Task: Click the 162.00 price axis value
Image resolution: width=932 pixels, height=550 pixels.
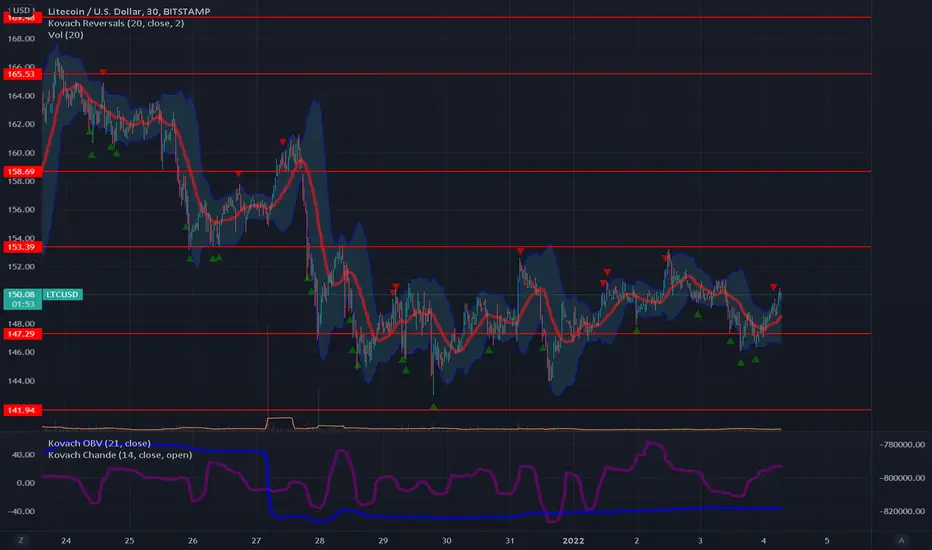Action: (x=21, y=124)
